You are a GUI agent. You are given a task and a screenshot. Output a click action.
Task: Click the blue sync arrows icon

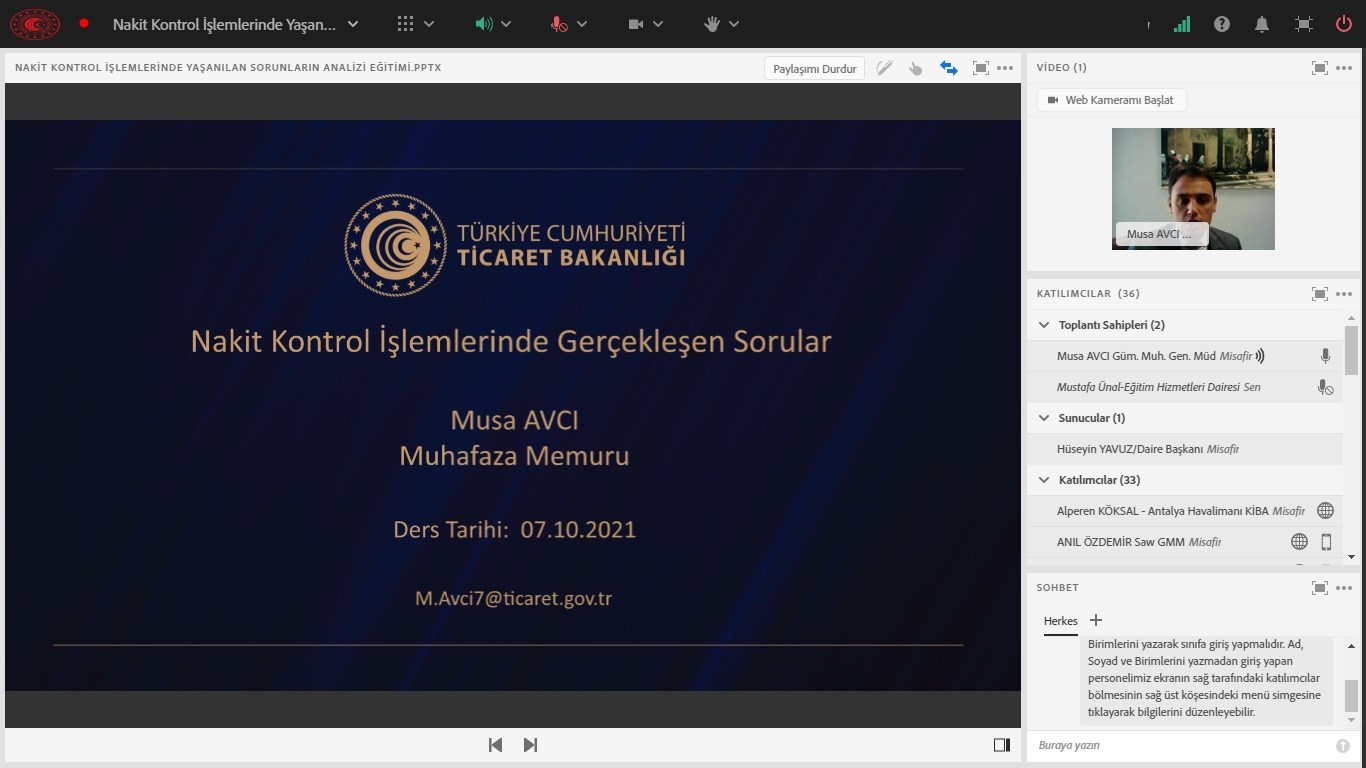[948, 68]
